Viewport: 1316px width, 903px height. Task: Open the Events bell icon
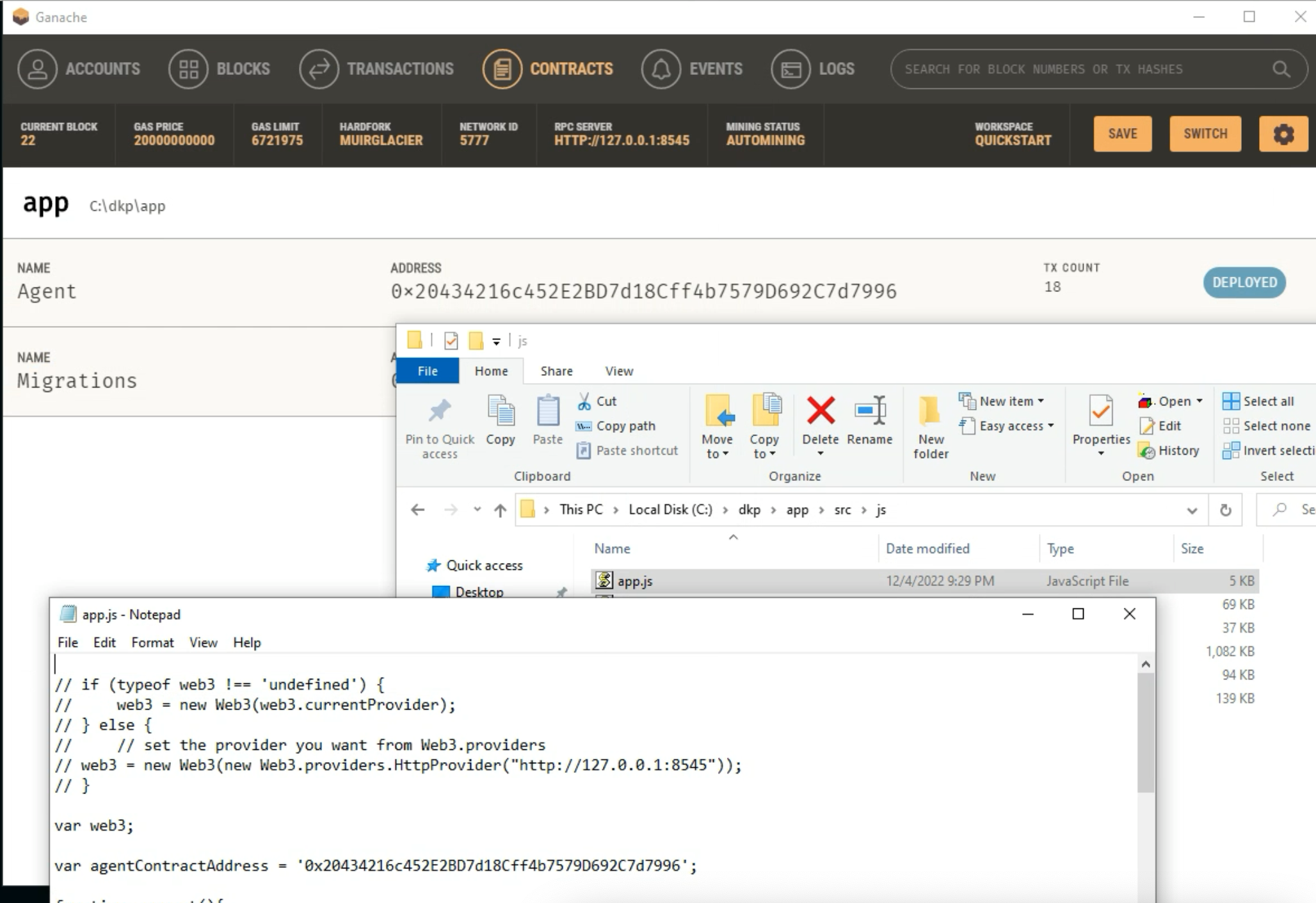(x=661, y=69)
